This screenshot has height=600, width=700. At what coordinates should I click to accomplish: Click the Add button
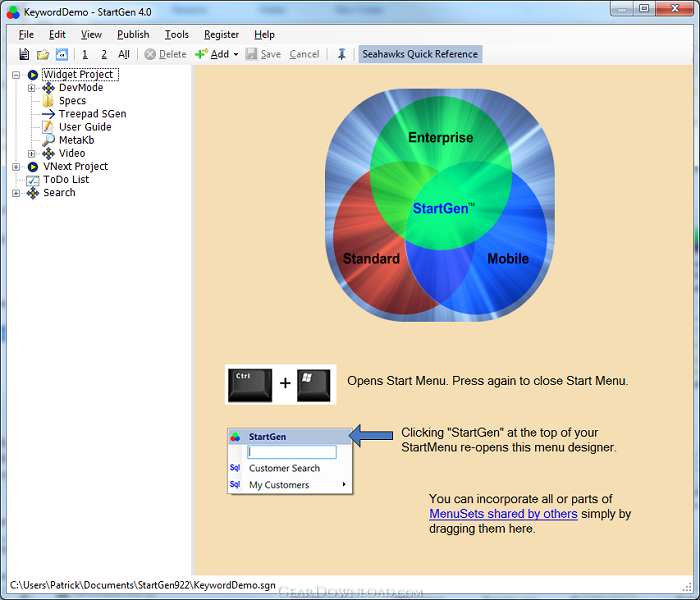(x=212, y=54)
